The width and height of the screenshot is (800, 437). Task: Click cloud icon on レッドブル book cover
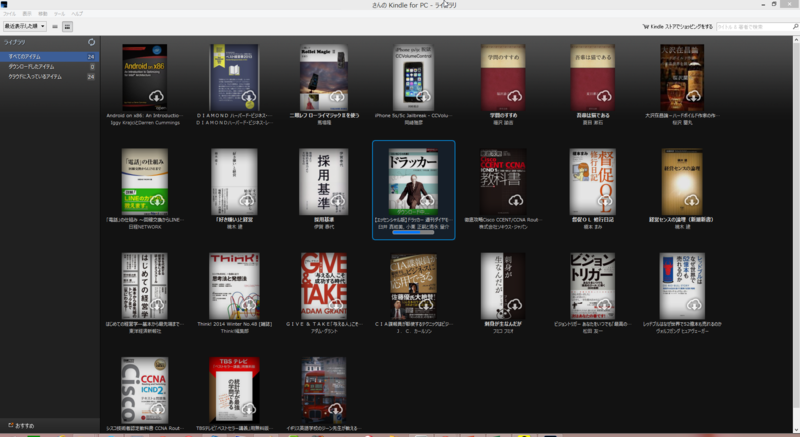694,305
